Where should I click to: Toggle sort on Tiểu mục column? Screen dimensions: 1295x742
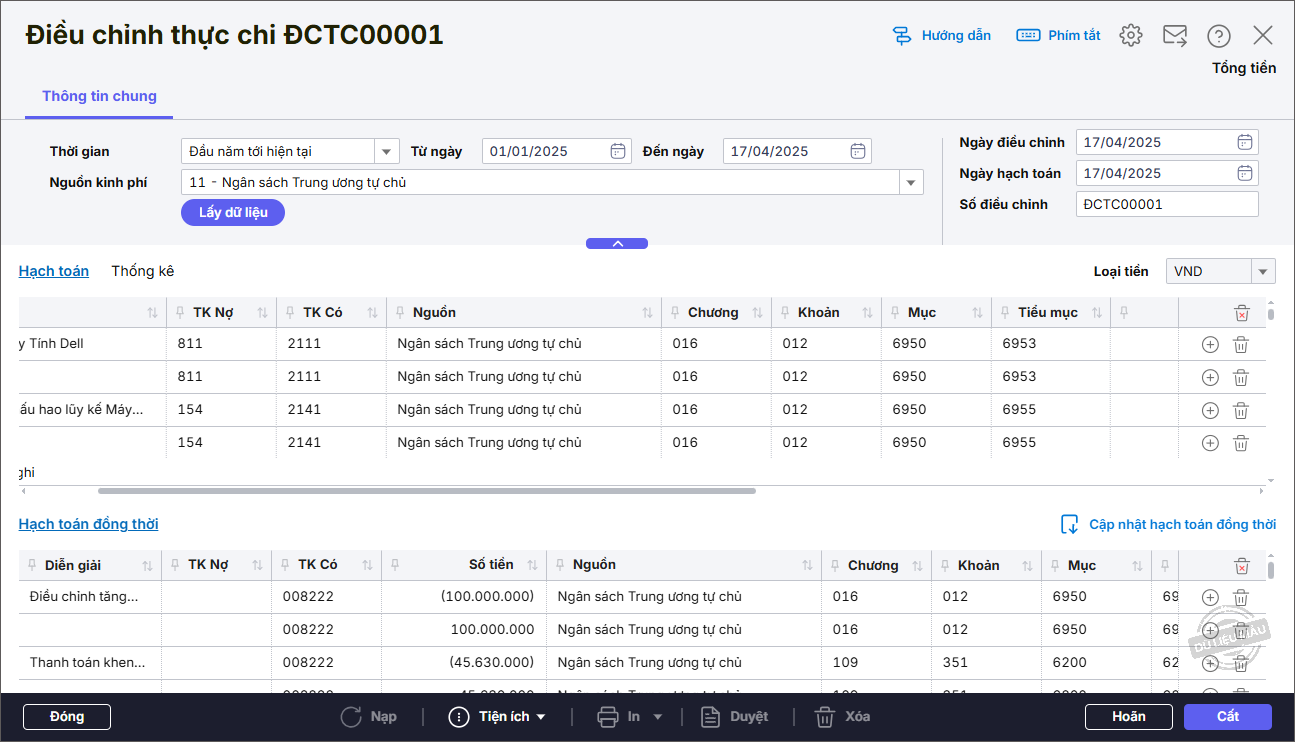[x=1097, y=313]
